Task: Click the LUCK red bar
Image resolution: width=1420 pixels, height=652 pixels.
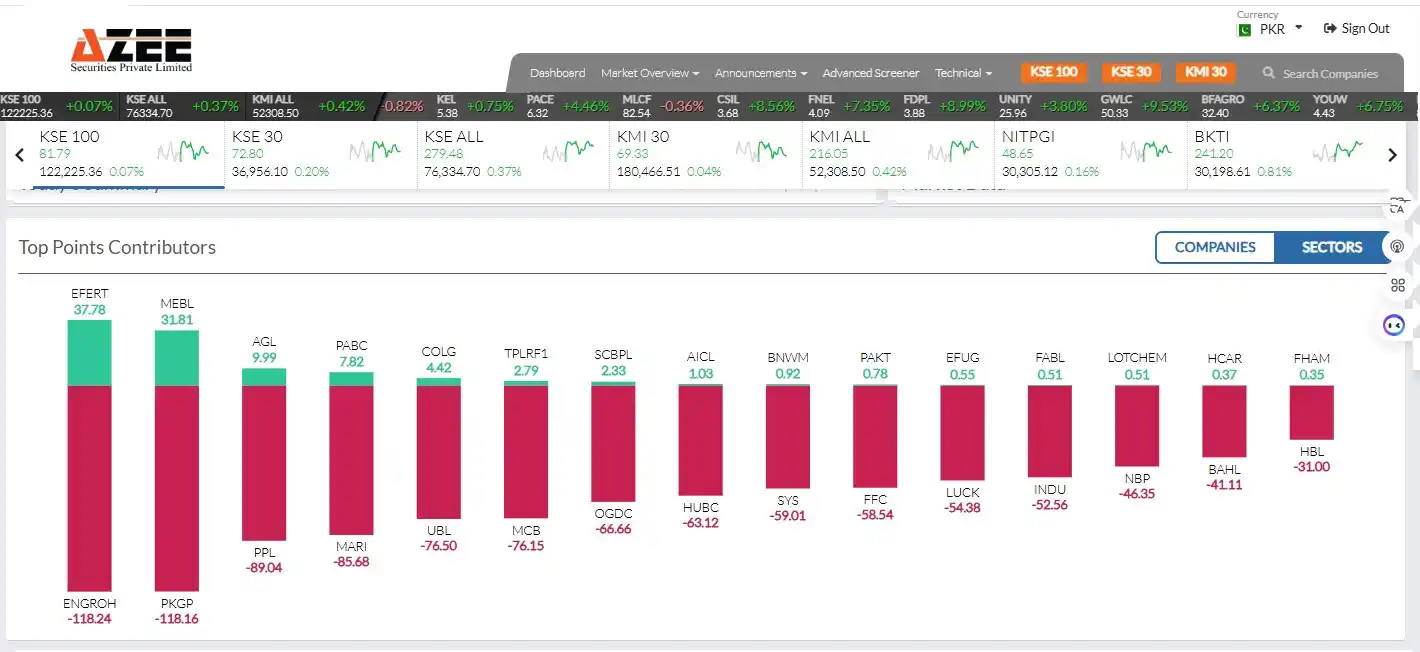Action: (962, 433)
